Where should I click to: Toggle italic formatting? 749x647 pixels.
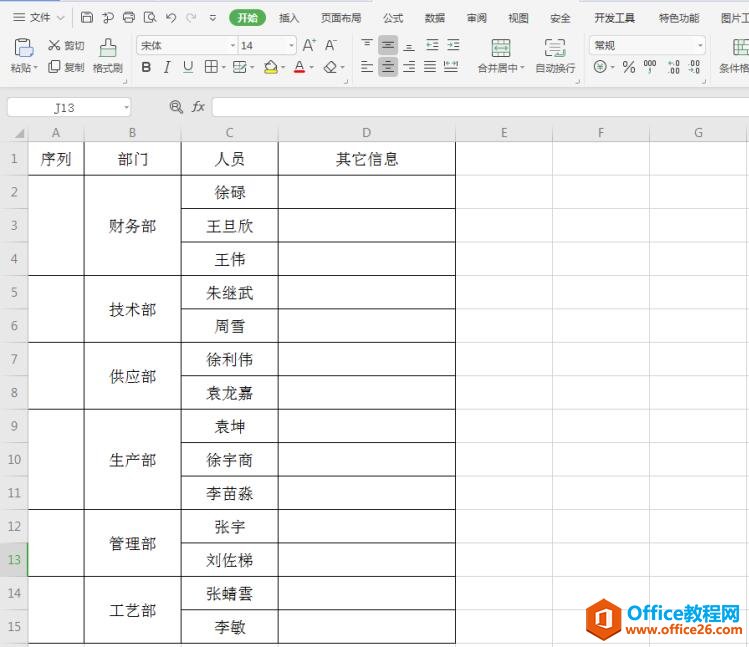pyautogui.click(x=167, y=67)
